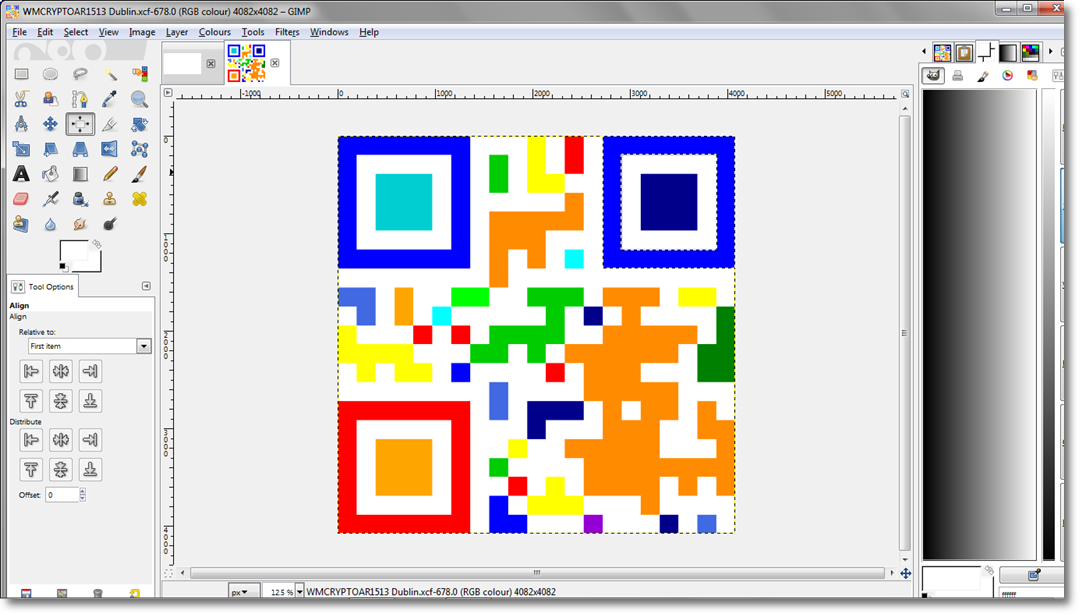The image size is (1080, 615).
Task: Open the Layer menu
Action: [177, 32]
